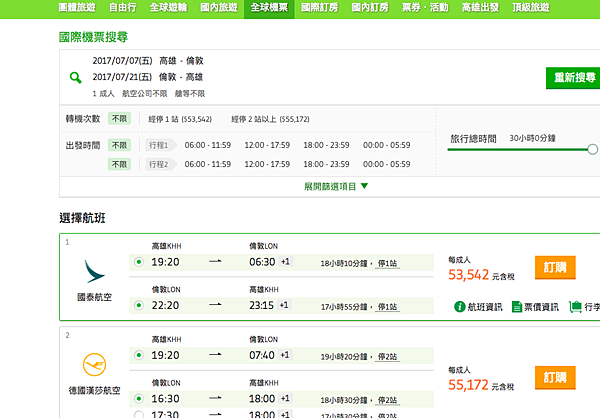Select the 全球機票 menu tab
The height and width of the screenshot is (418, 600).
point(269,7)
